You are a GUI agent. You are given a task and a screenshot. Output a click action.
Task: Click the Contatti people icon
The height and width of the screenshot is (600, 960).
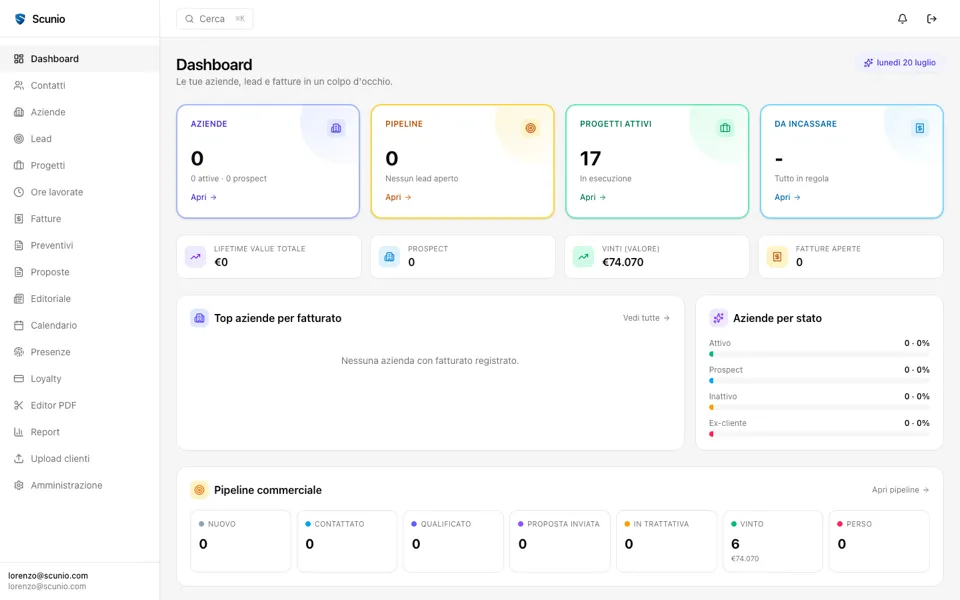point(19,86)
